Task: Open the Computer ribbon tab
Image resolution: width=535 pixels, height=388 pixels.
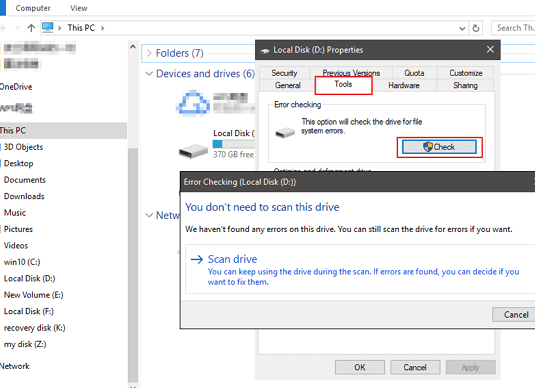Action: pos(33,8)
